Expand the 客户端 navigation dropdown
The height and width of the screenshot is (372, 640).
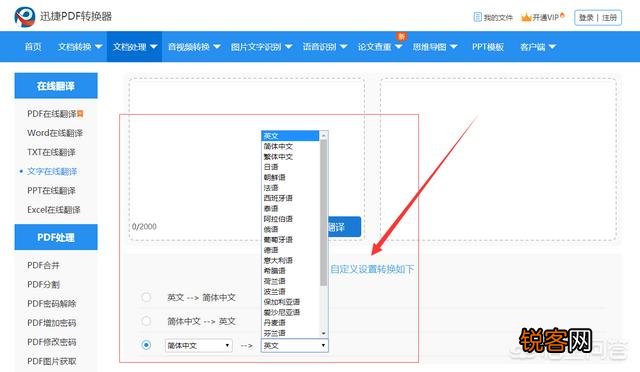click(538, 47)
